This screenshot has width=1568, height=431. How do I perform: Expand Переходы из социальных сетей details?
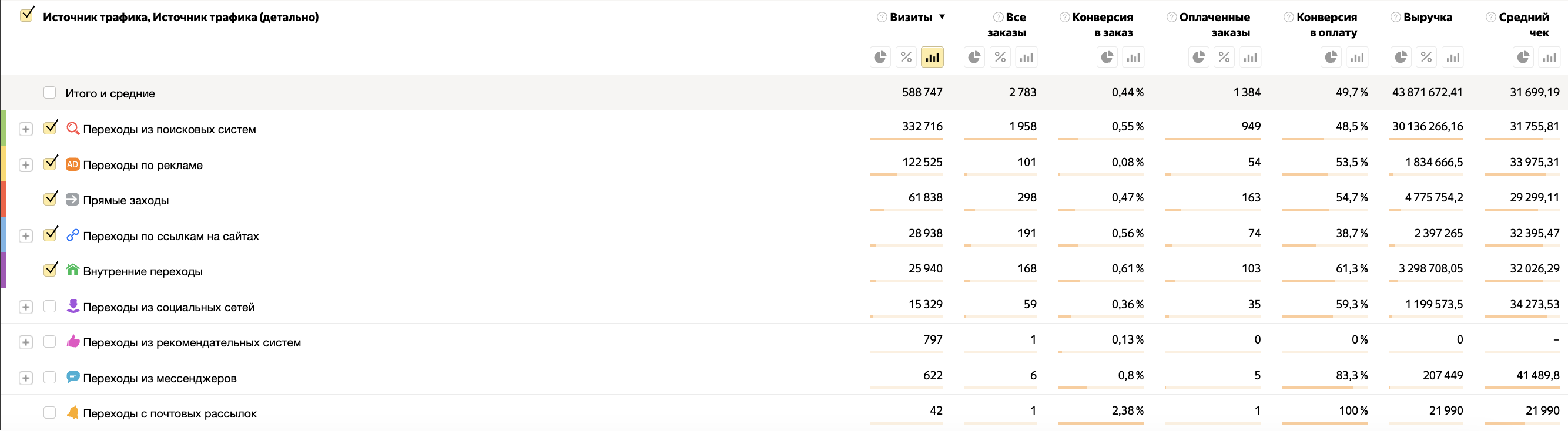click(26, 307)
